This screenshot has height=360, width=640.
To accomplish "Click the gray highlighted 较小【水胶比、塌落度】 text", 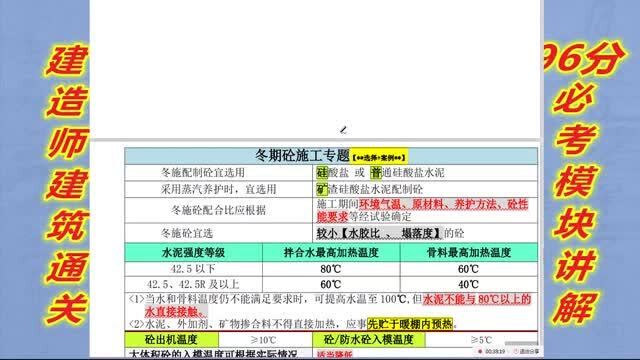I will (x=379, y=233).
